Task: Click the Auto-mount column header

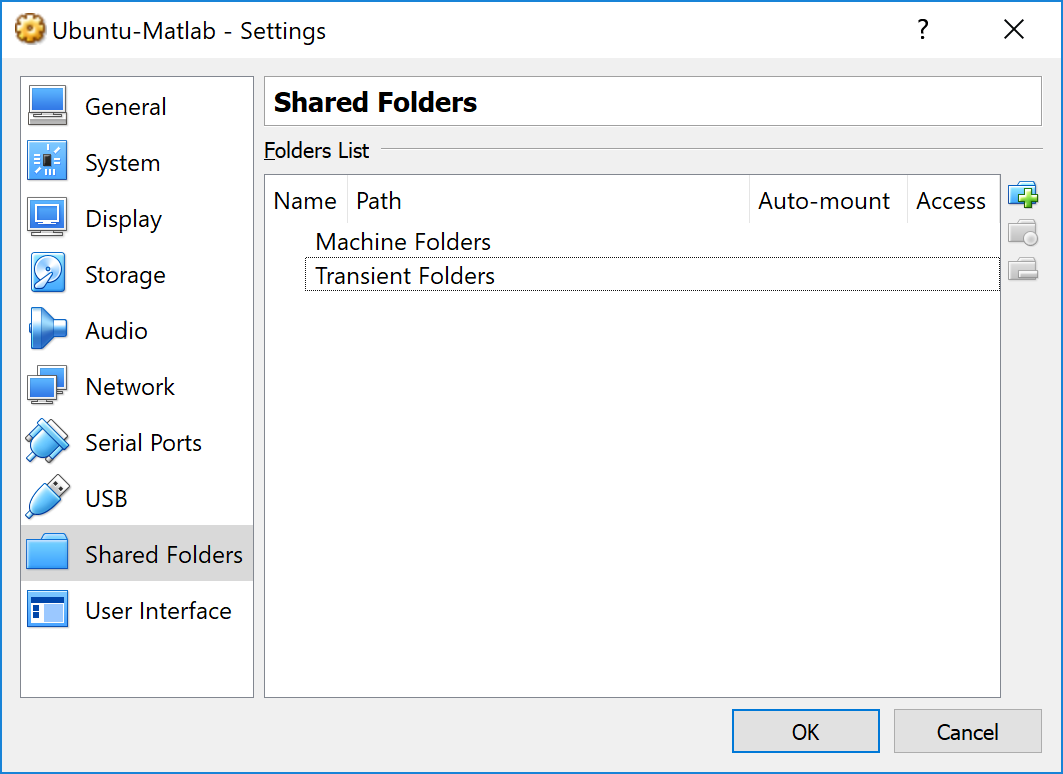Action: coord(828,201)
